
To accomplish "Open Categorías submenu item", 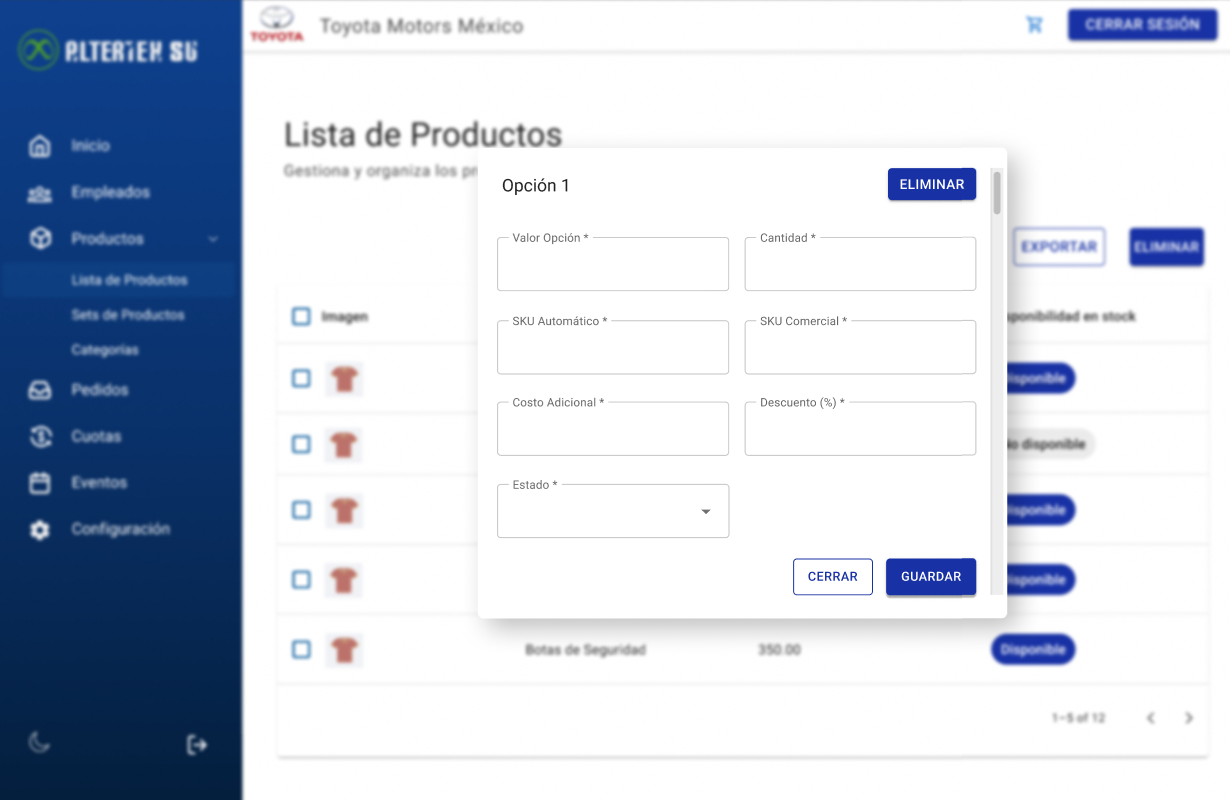I will click(x=105, y=350).
